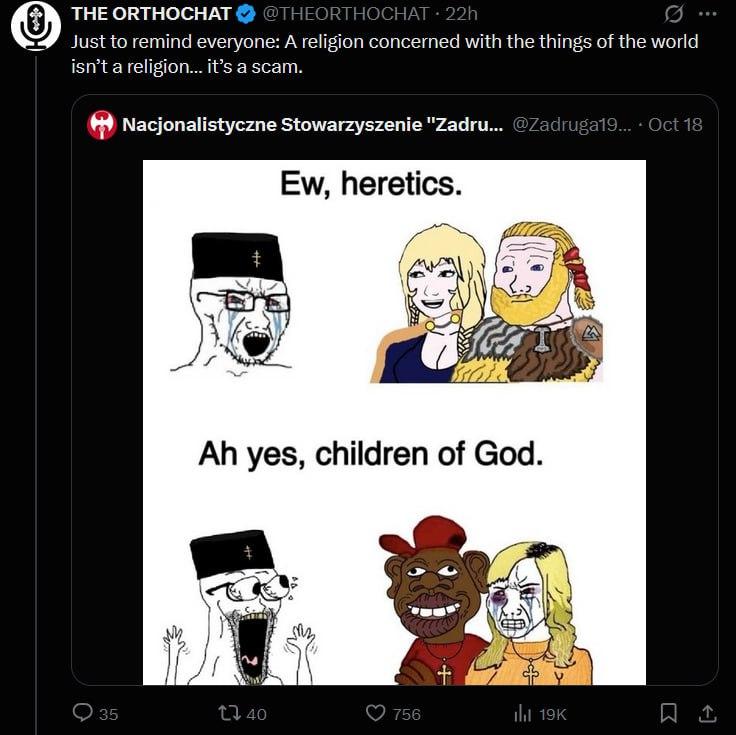
Task: Click the blue verified badge
Action: tap(246, 14)
